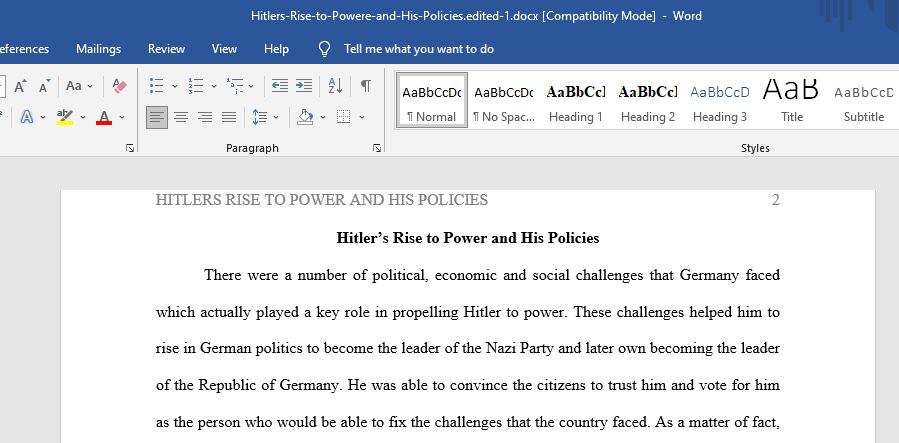This screenshot has height=443, width=899.
Task: Switch to the Review tab
Action: (x=166, y=49)
